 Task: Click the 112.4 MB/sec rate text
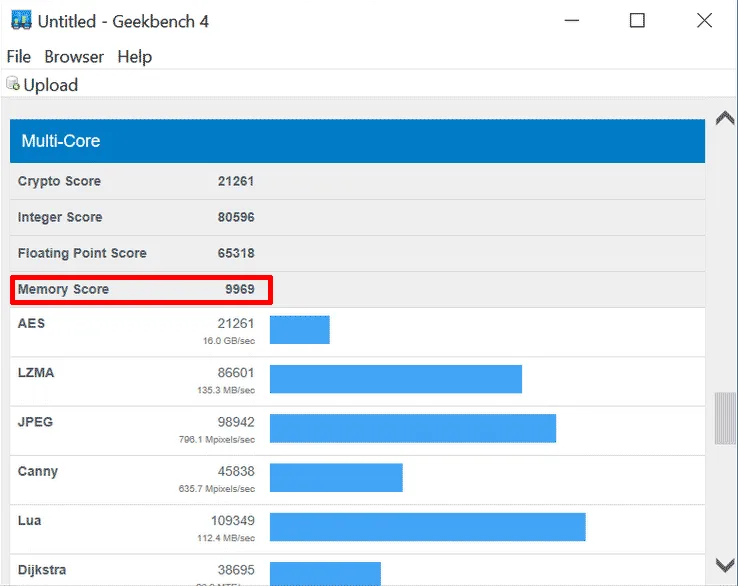click(x=226, y=538)
